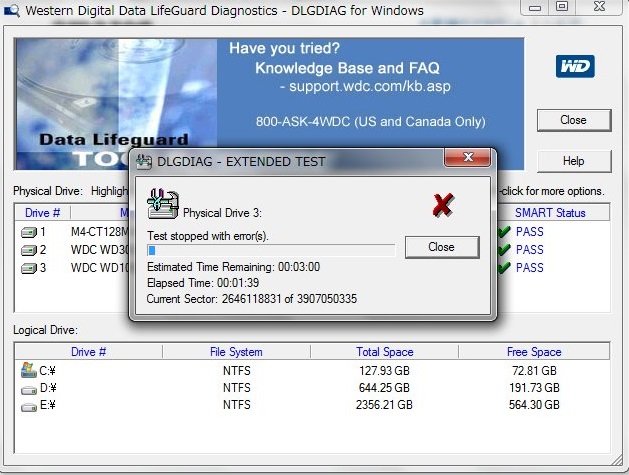Click the main window Close button
Image resolution: width=629 pixels, height=475 pixels.
click(x=574, y=120)
